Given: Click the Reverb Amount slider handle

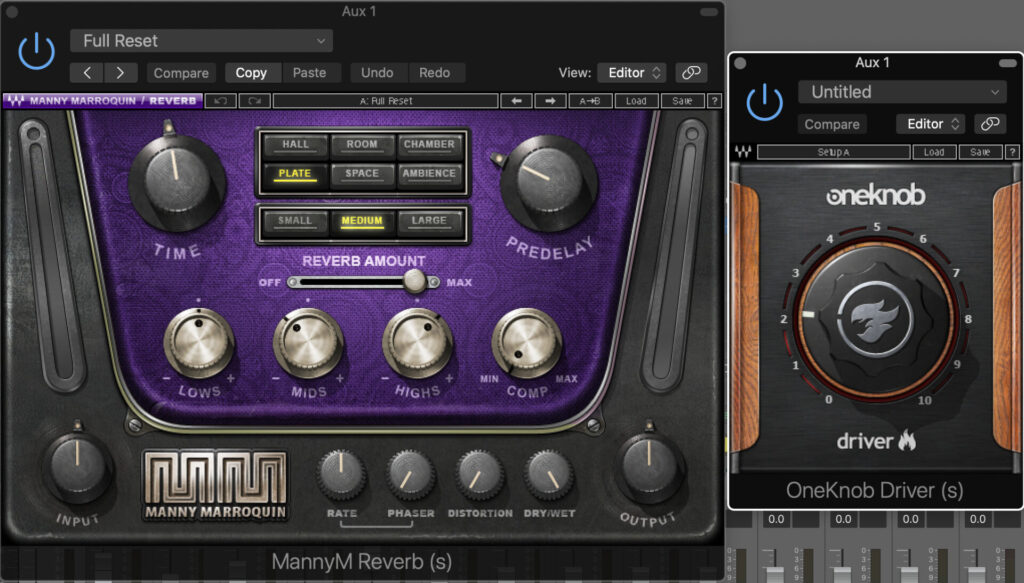Looking at the screenshot, I should (414, 281).
